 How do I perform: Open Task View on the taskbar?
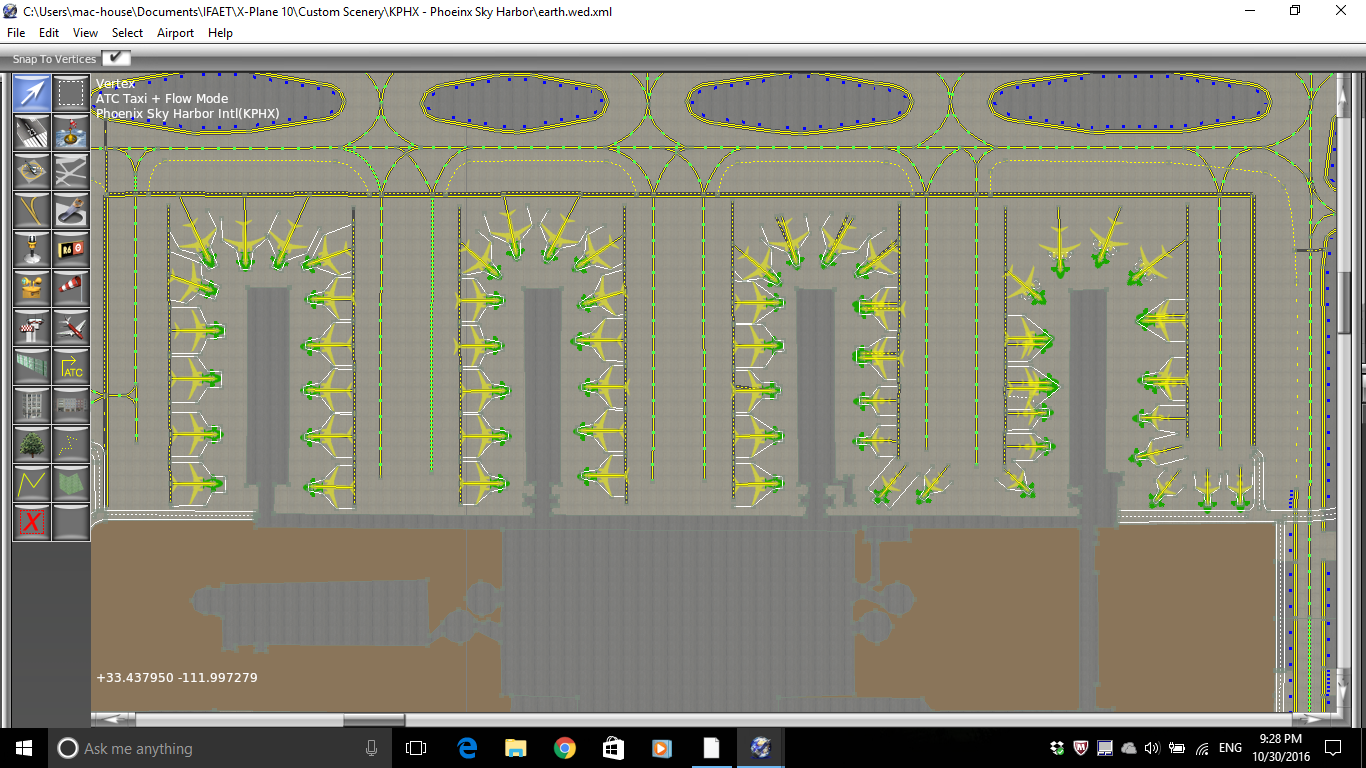tap(416, 748)
